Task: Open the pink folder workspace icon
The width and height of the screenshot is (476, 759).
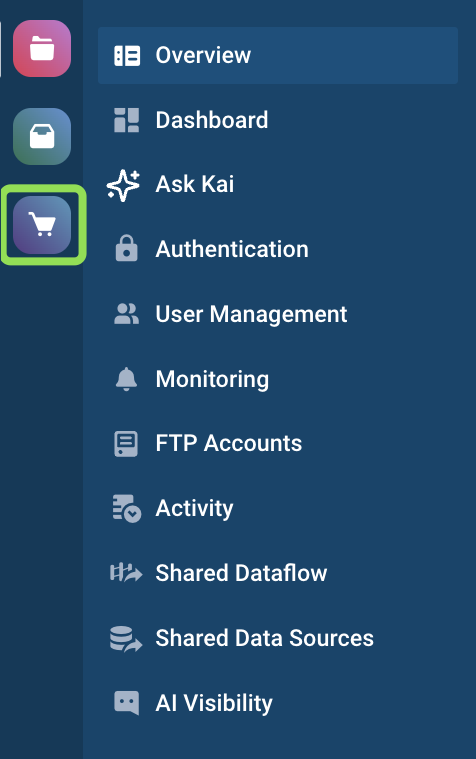Action: [42, 48]
